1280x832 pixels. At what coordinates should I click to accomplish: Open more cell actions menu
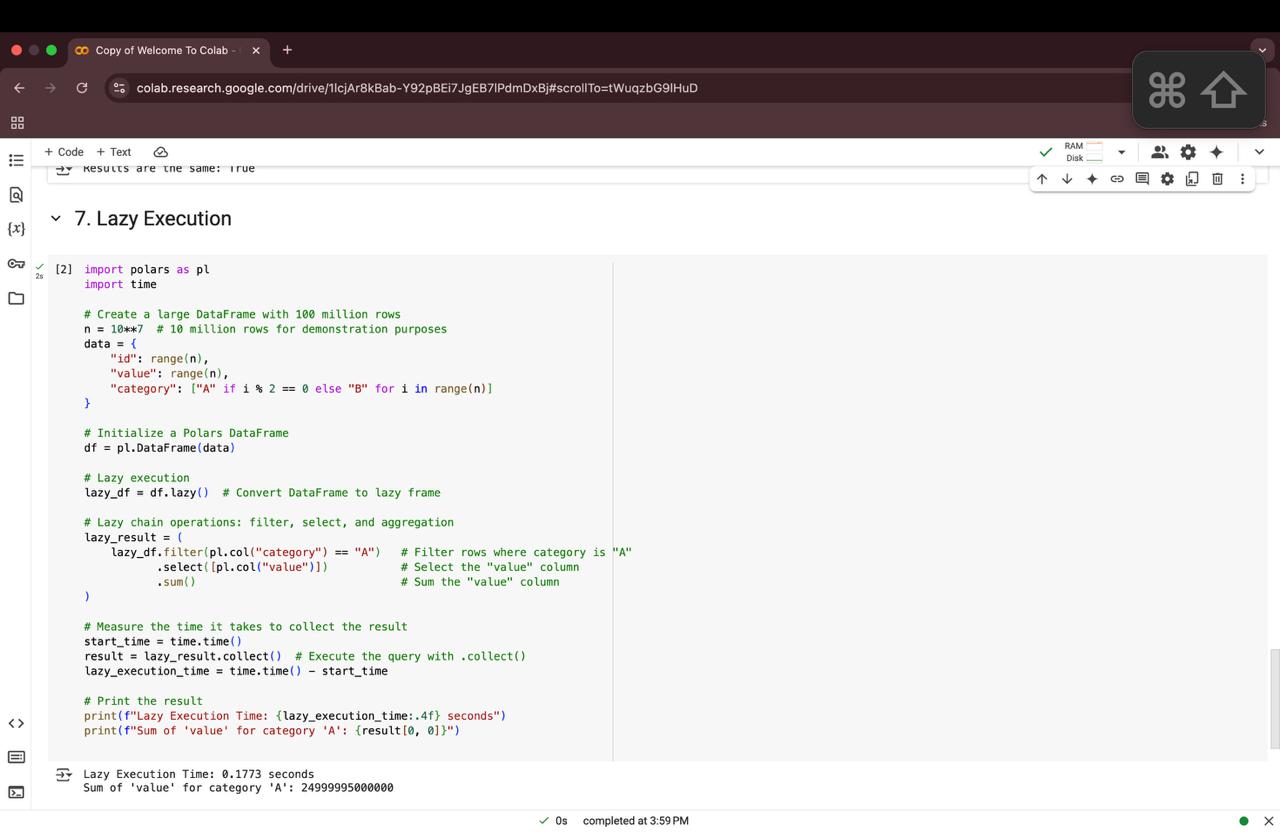pyautogui.click(x=1242, y=179)
